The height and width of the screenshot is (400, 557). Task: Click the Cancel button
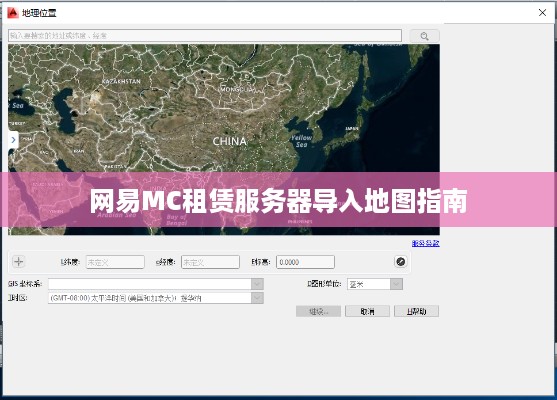(367, 311)
